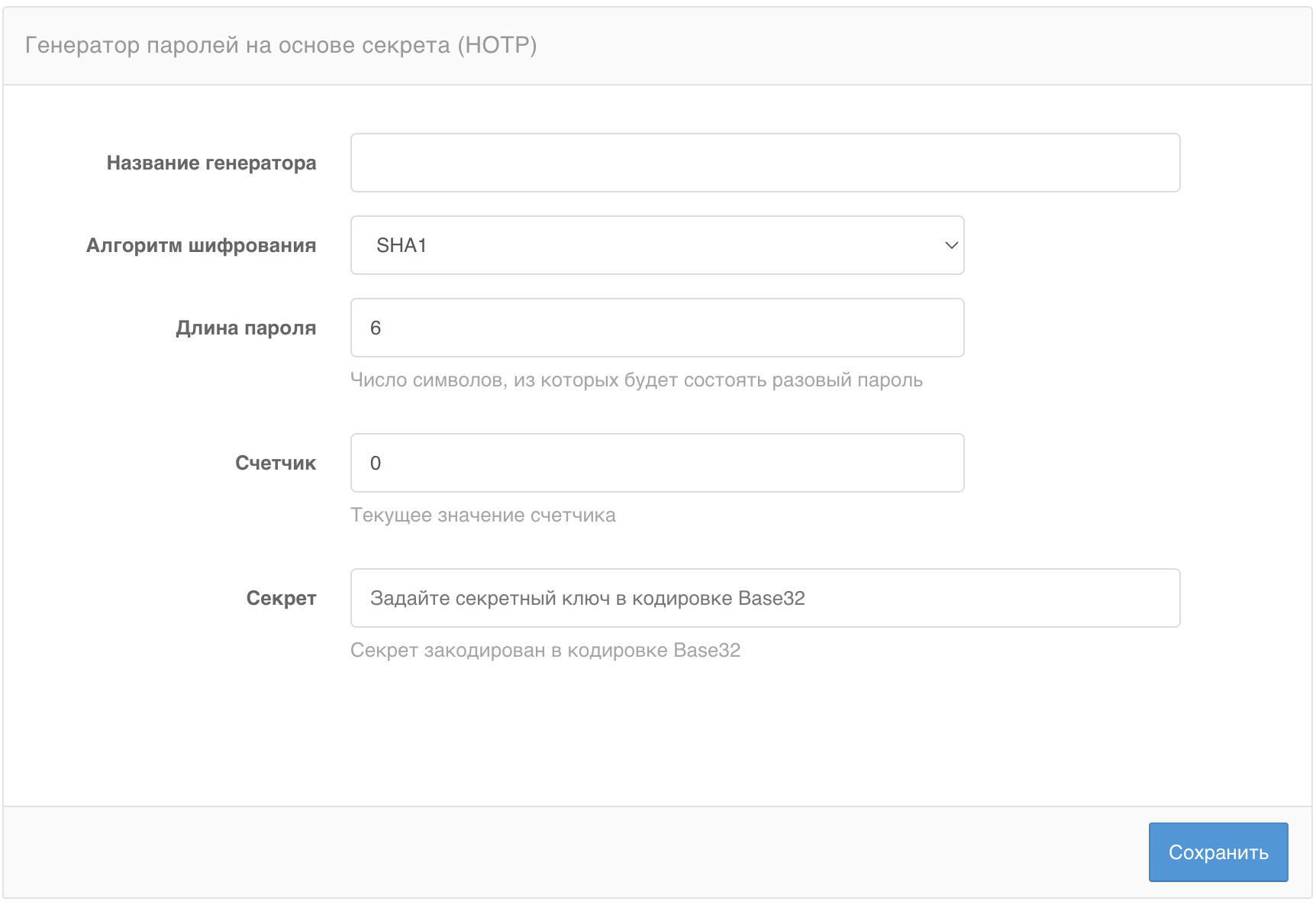Screen dimensions: 1316x908
Task: Click the panel title Генератор паролей (HOTP)
Action: pos(281,45)
